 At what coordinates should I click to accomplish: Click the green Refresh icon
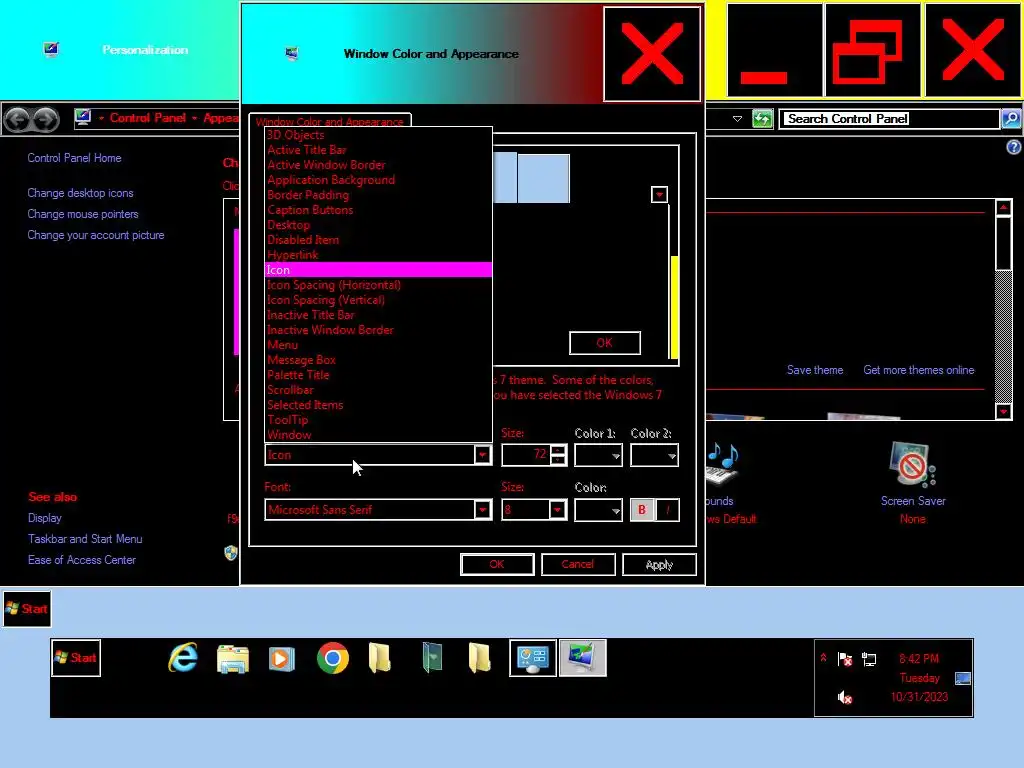(x=762, y=119)
